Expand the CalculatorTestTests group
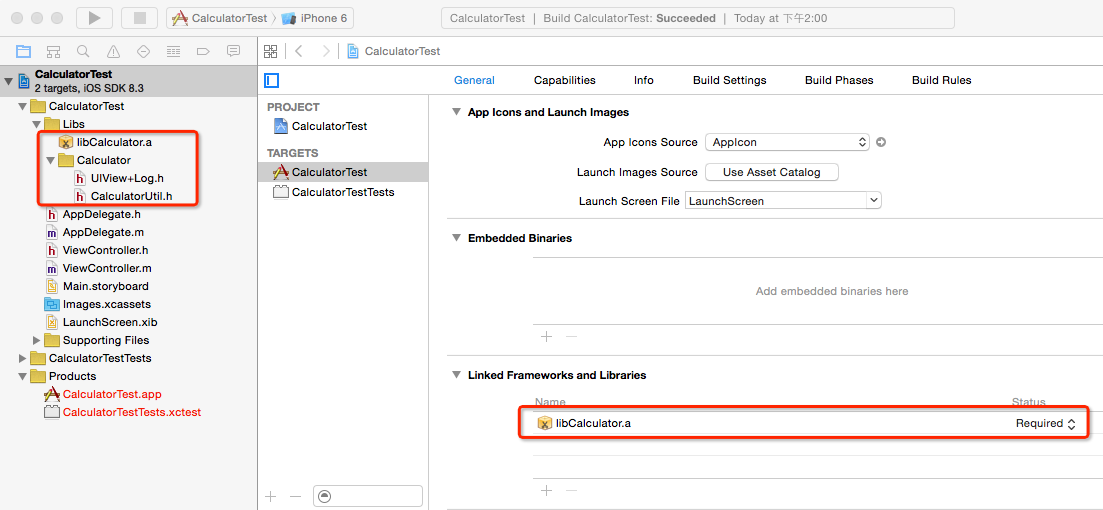Screen dimensions: 1103x510 (23, 358)
